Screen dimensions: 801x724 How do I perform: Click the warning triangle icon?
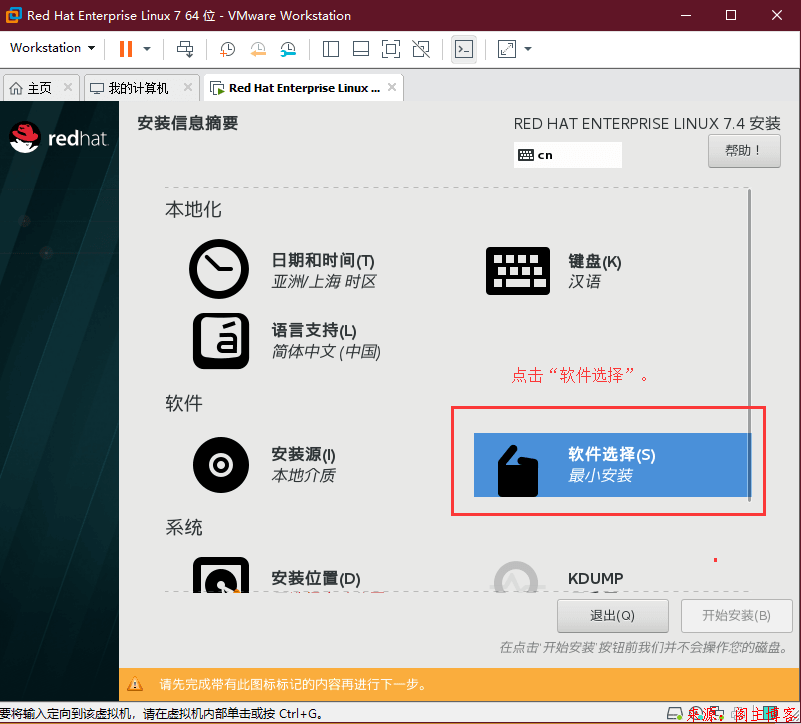pyautogui.click(x=135, y=684)
